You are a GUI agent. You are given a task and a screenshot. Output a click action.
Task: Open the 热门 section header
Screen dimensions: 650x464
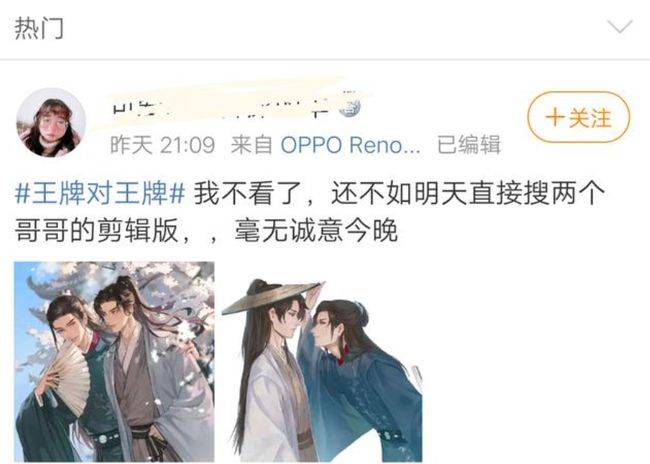[39, 28]
